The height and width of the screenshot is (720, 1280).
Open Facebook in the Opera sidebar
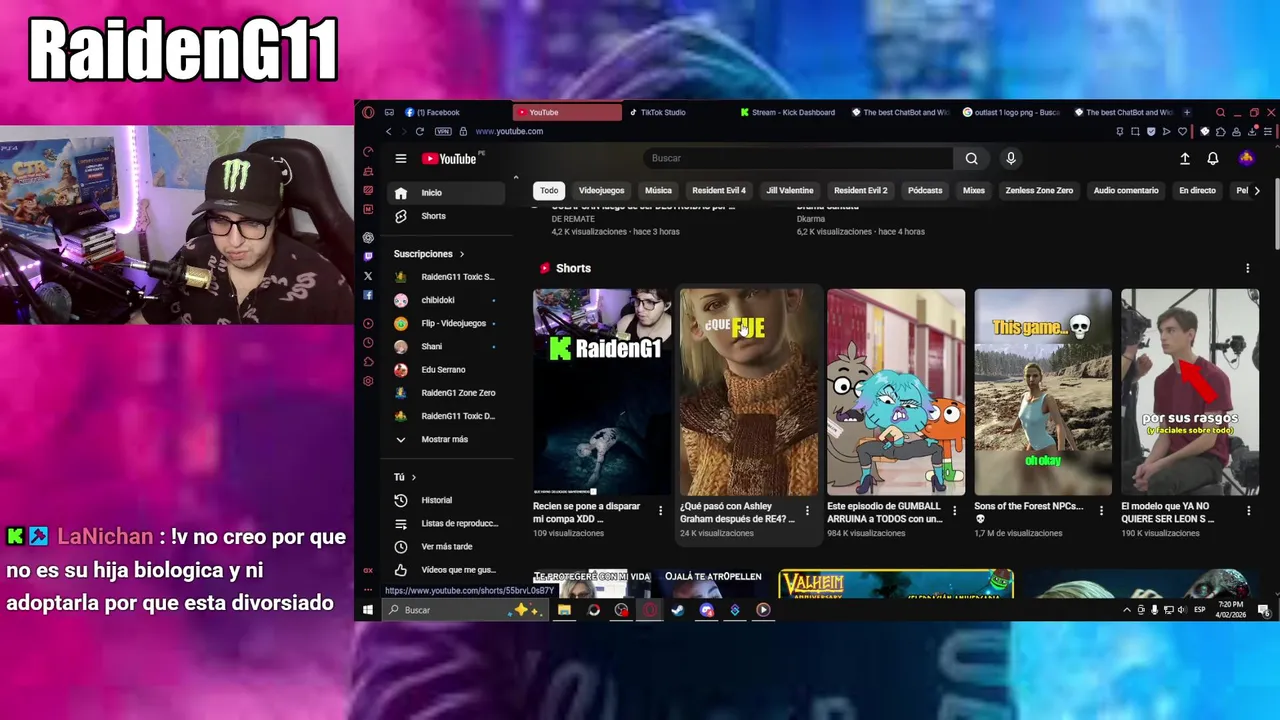(x=368, y=295)
